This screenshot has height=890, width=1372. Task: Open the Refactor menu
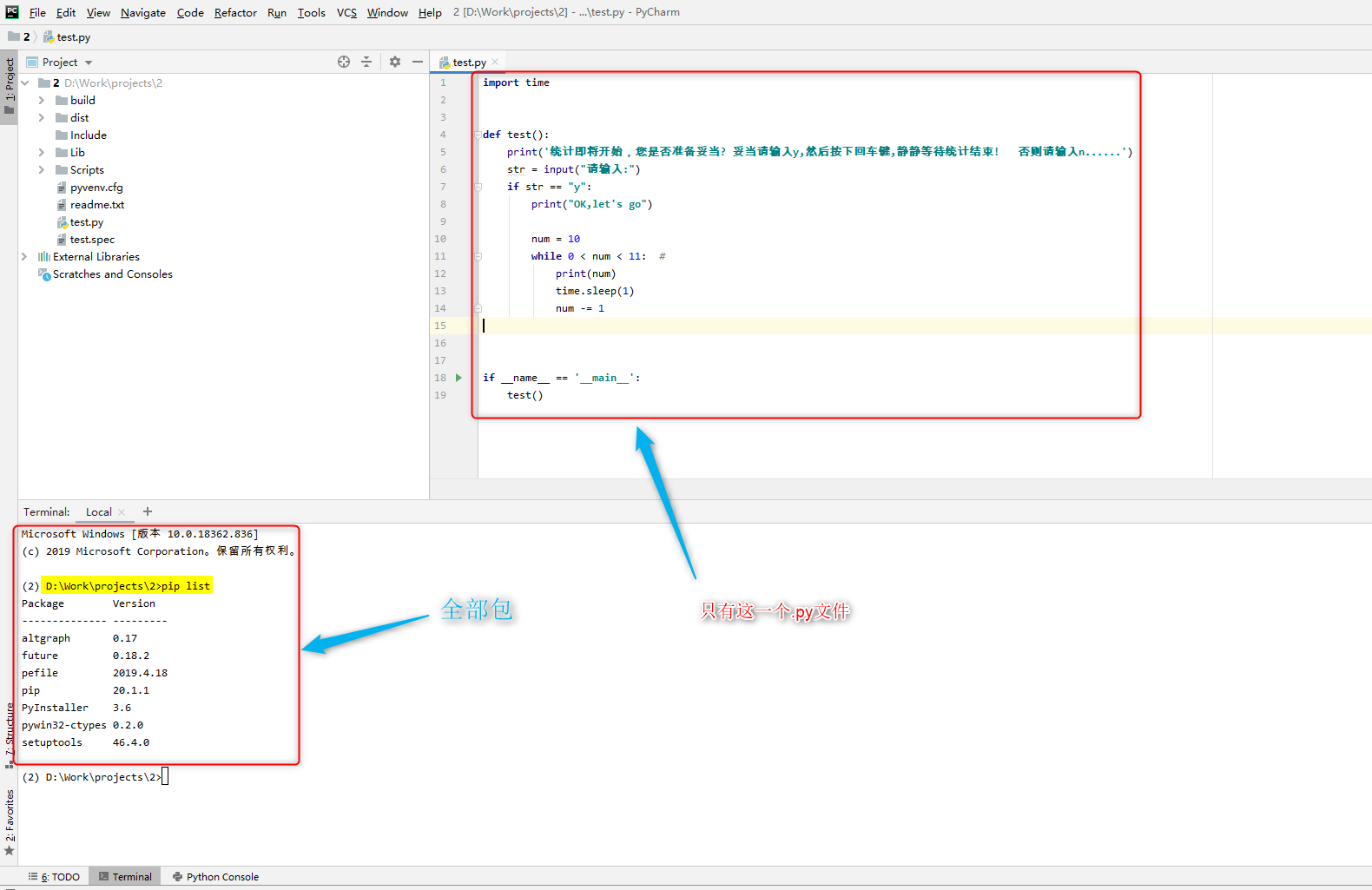(x=235, y=12)
